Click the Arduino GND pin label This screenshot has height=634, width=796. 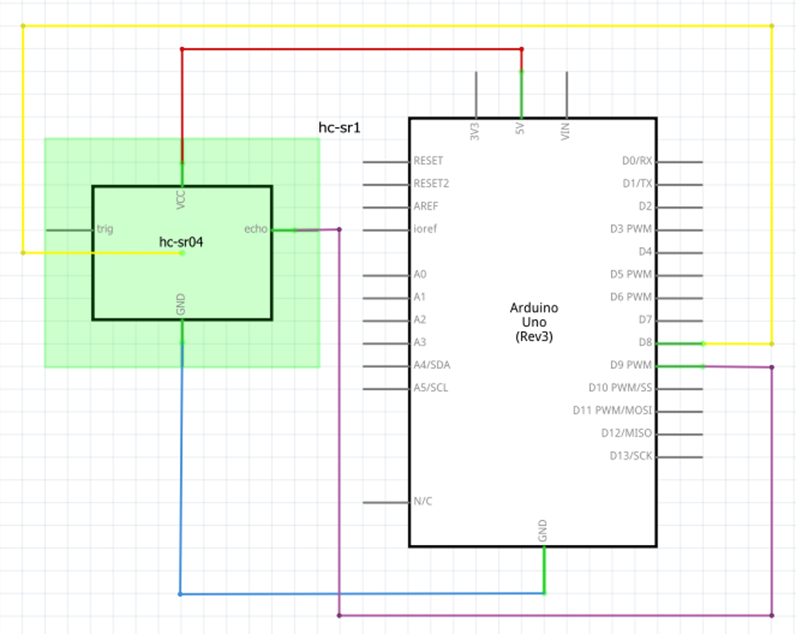click(x=542, y=530)
